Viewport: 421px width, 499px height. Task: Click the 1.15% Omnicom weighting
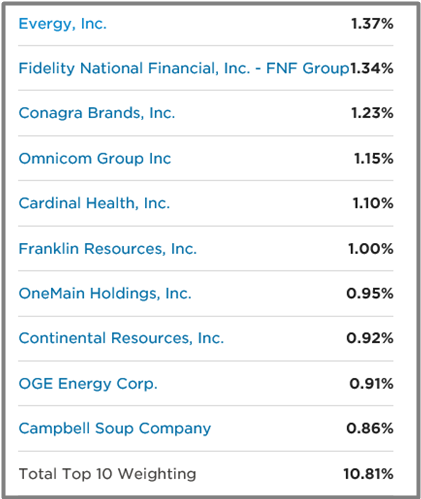tap(374, 159)
